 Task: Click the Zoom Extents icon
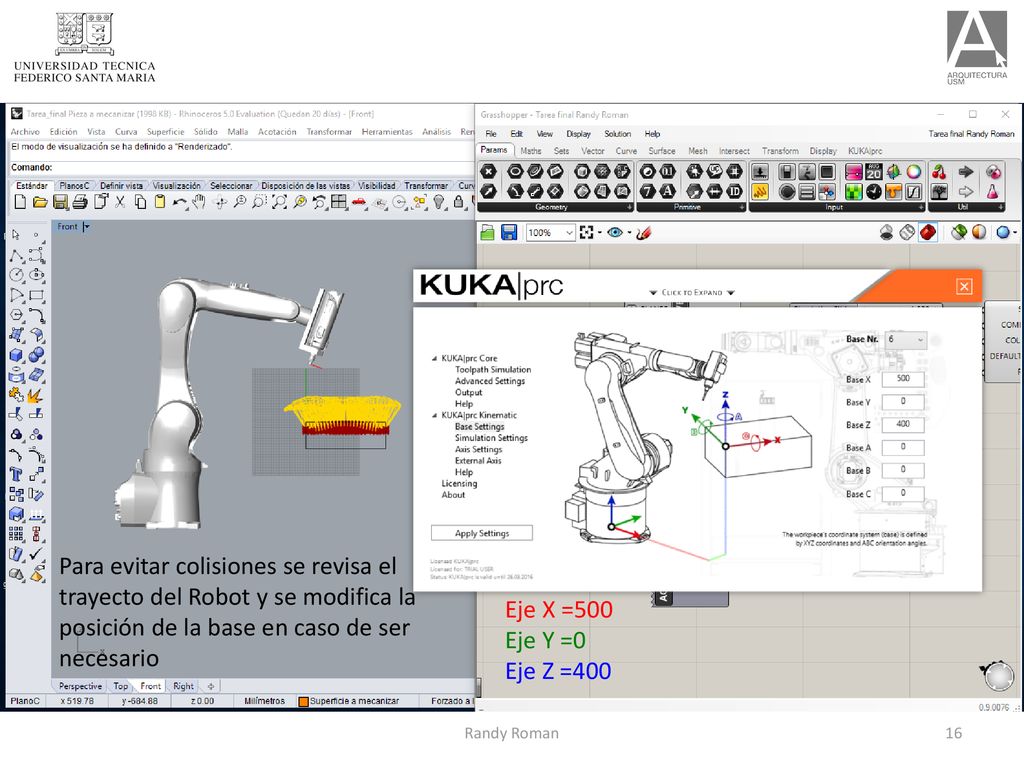(279, 202)
